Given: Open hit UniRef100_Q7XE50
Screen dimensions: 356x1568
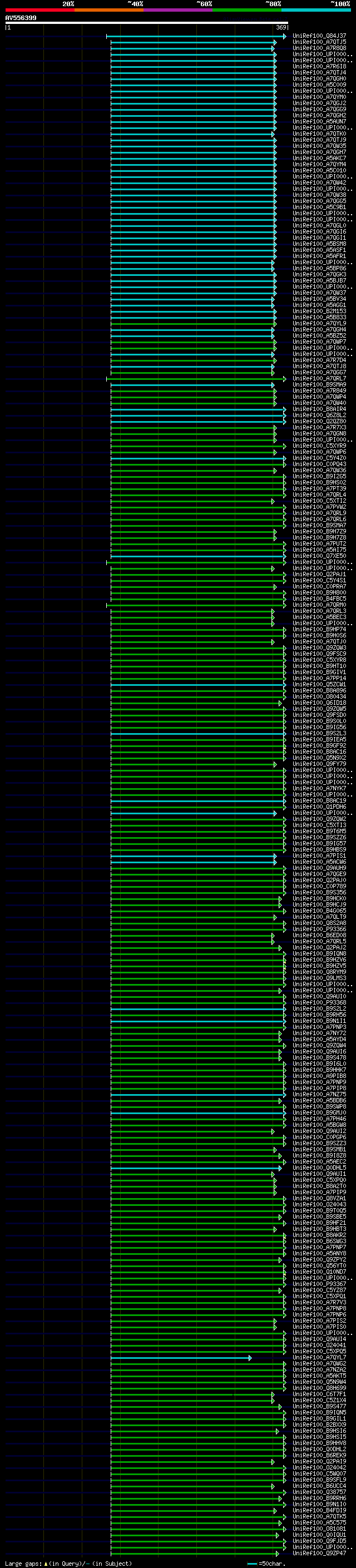Looking at the screenshot, I should coord(319,556).
